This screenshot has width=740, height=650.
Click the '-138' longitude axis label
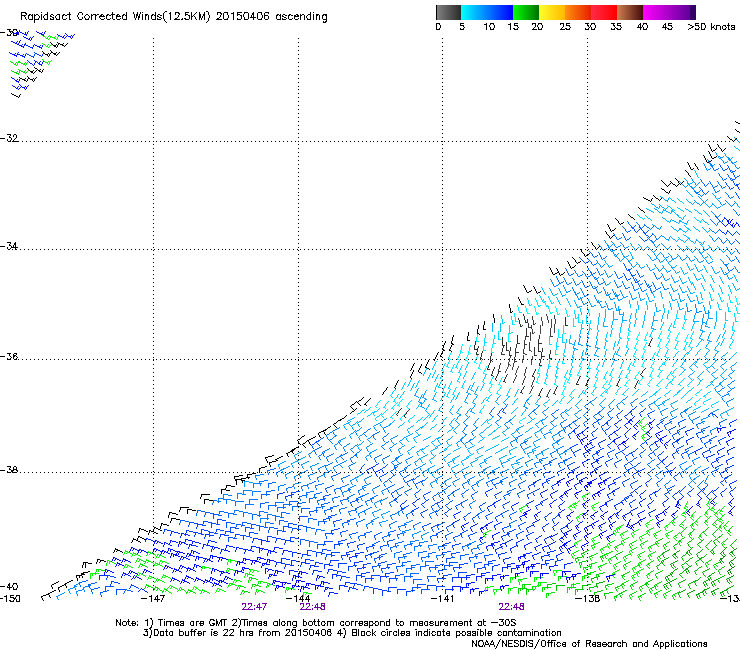pyautogui.click(x=587, y=599)
